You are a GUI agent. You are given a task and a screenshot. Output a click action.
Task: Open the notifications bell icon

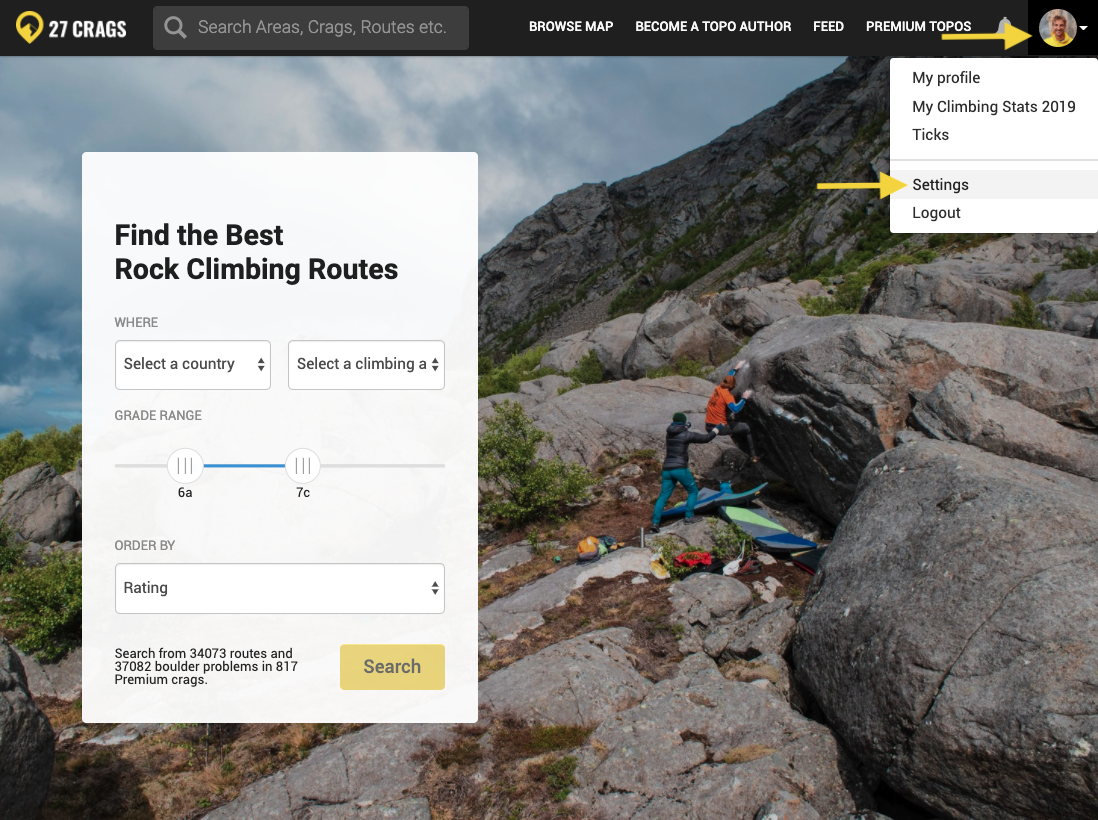click(x=1003, y=27)
